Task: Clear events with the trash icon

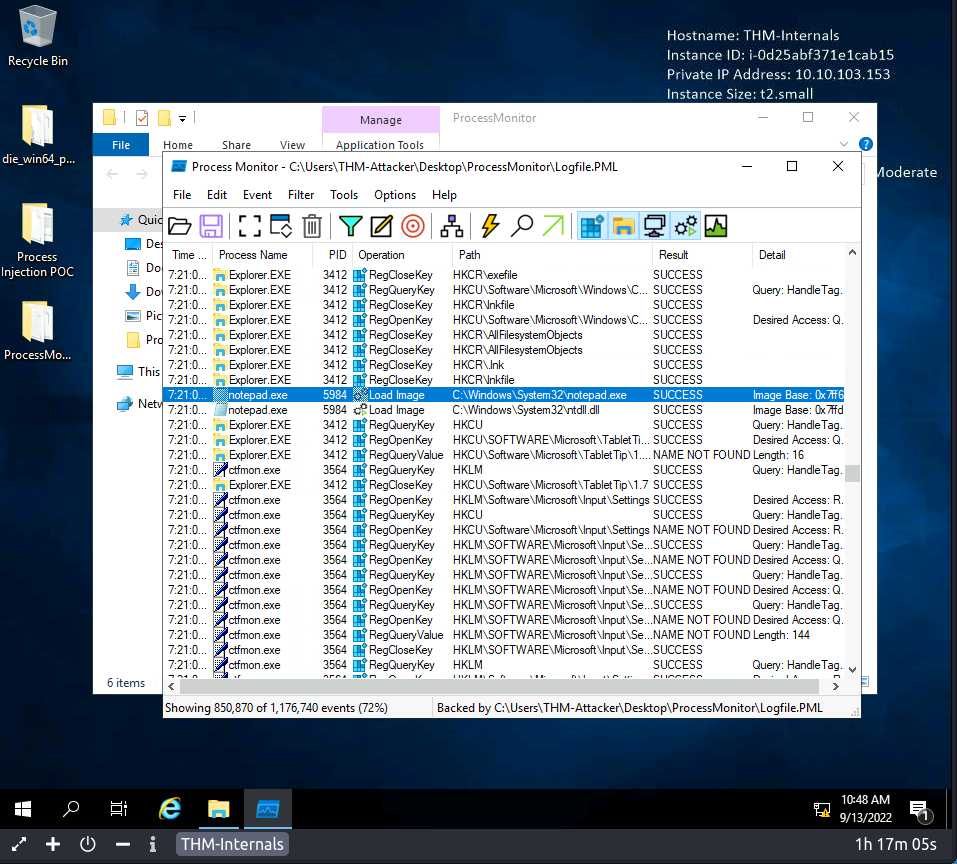Action: pos(312,226)
